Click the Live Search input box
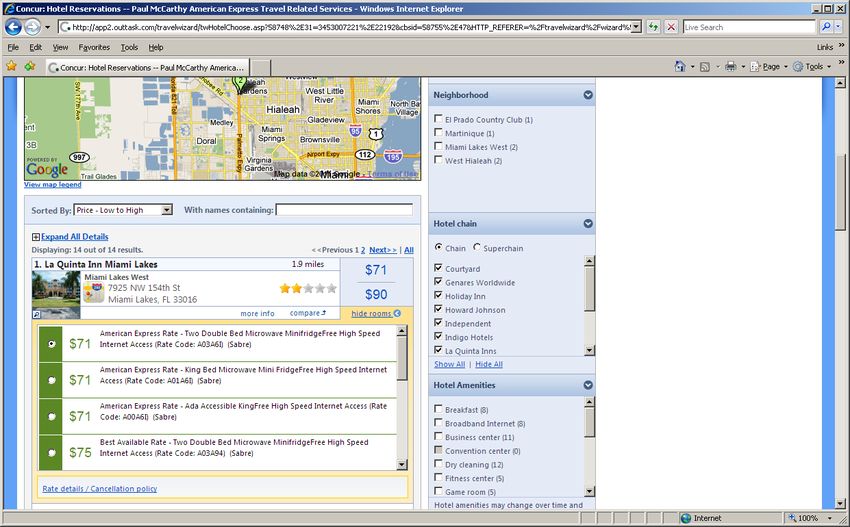Viewport: 850px width, 527px height. click(749, 27)
